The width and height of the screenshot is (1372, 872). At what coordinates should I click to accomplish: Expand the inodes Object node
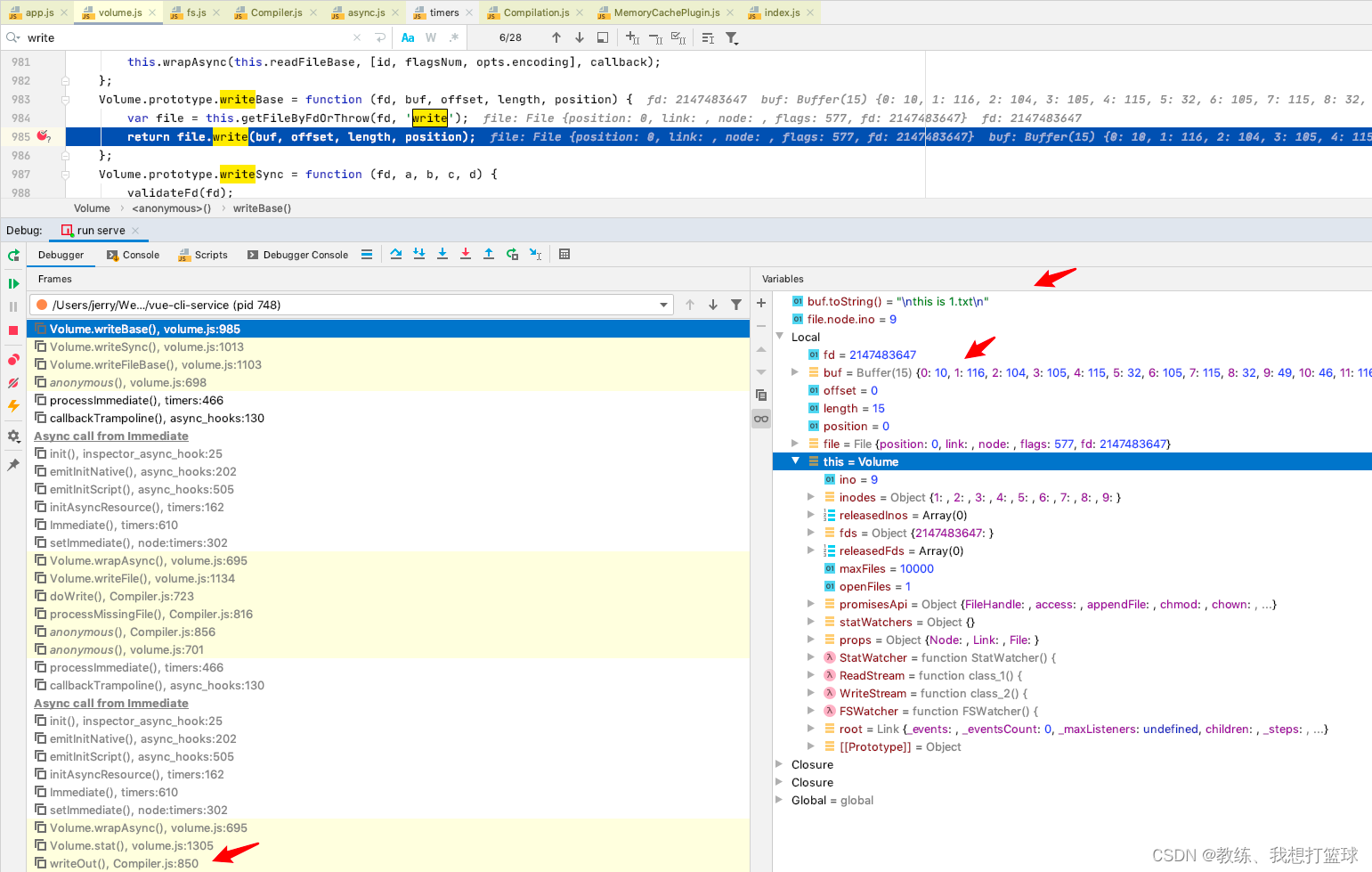(x=811, y=497)
